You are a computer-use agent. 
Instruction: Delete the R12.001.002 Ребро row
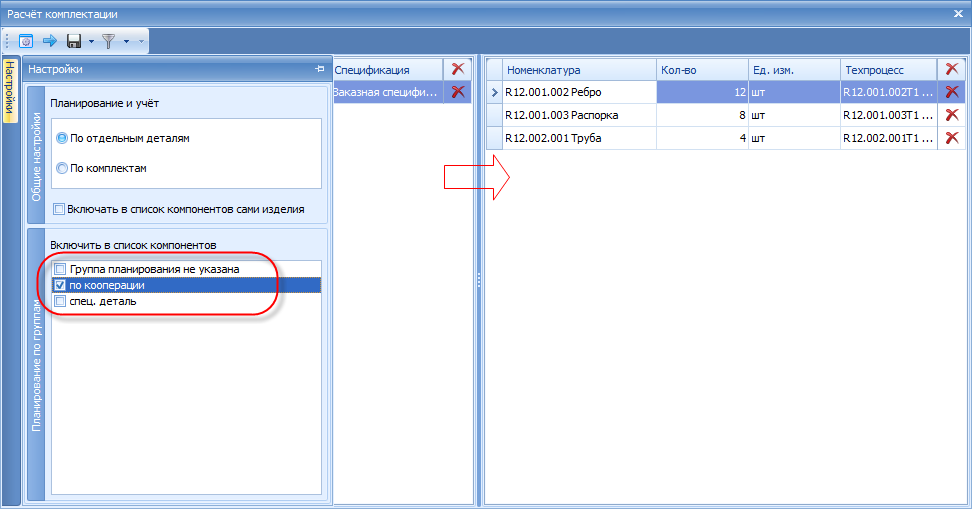[952, 92]
